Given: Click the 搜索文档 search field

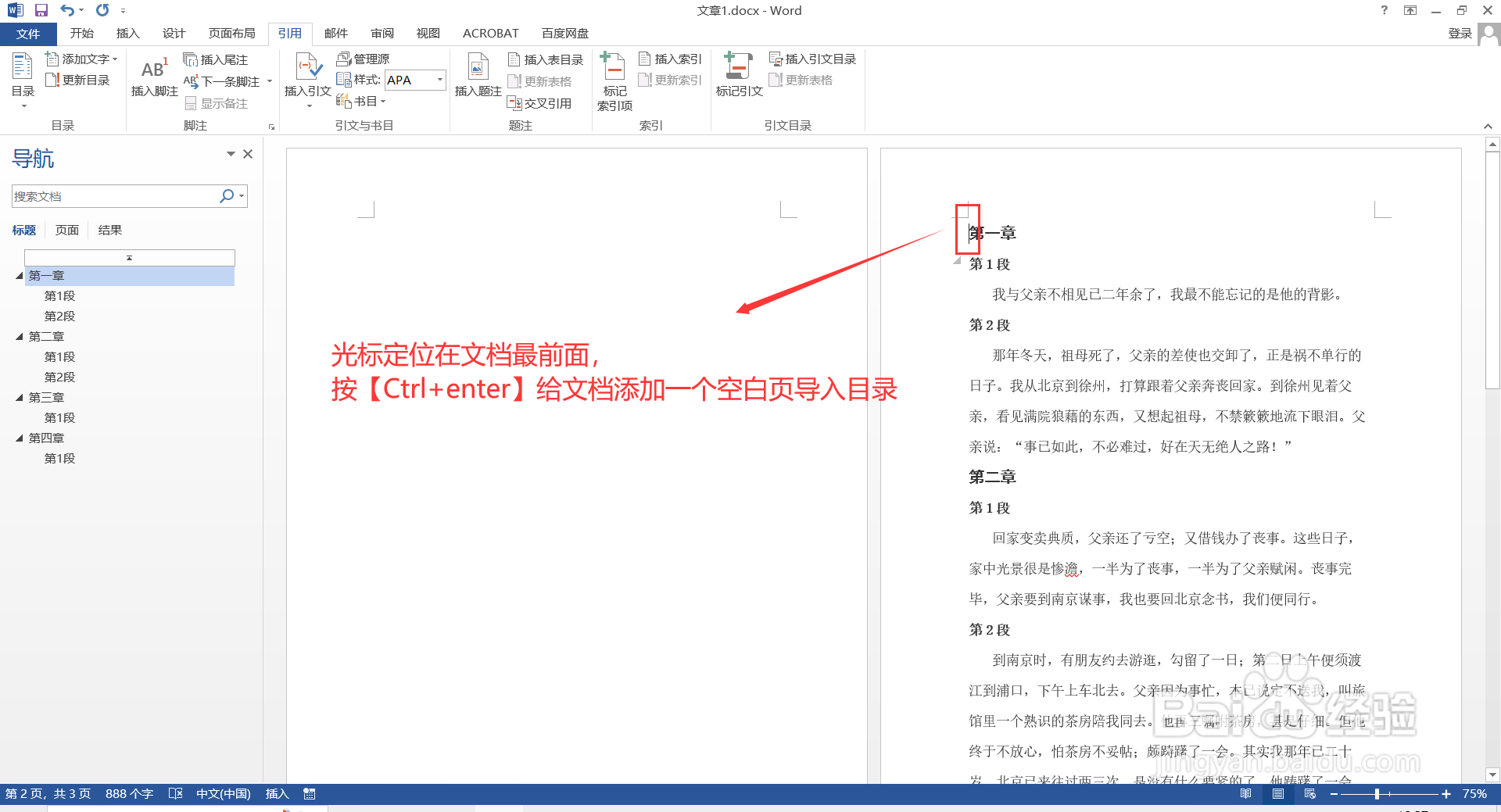Looking at the screenshot, I should pyautogui.click(x=113, y=196).
